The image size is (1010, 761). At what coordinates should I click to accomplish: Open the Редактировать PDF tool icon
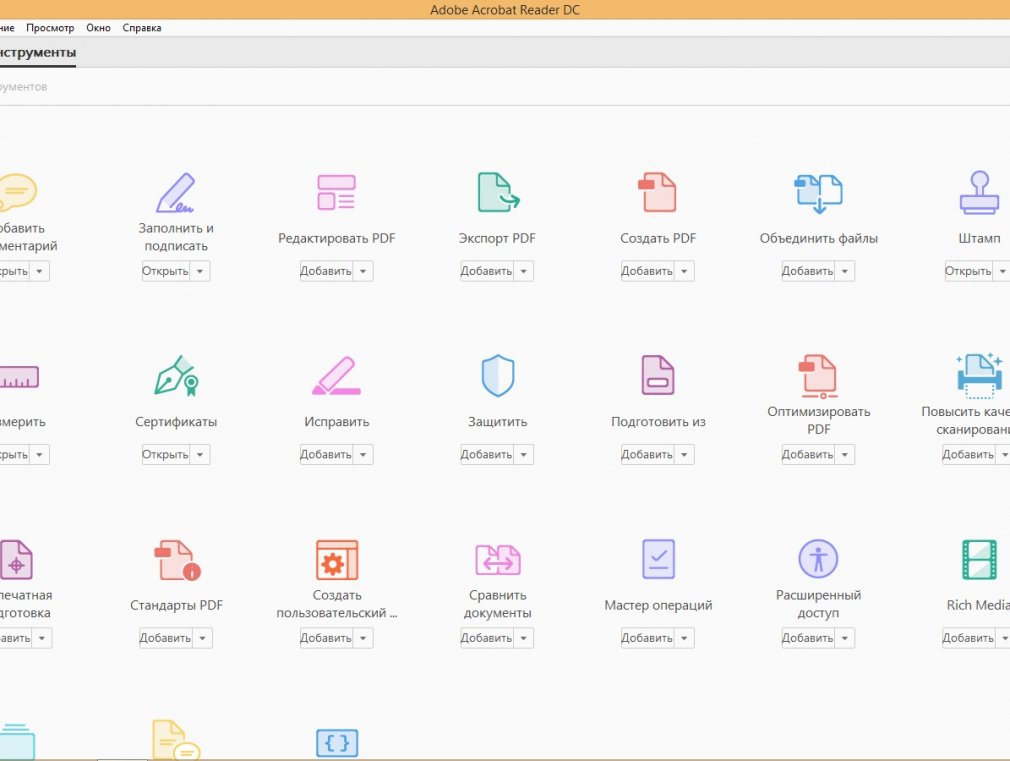(x=336, y=192)
